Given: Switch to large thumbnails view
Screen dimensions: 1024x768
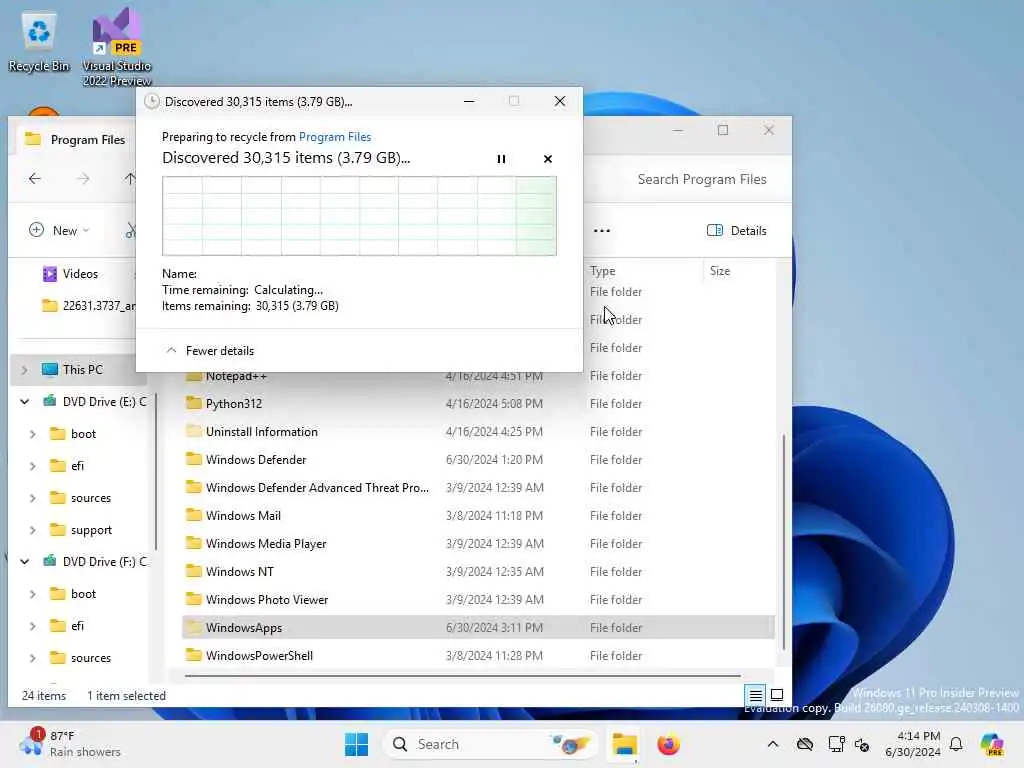Looking at the screenshot, I should click(777, 695).
